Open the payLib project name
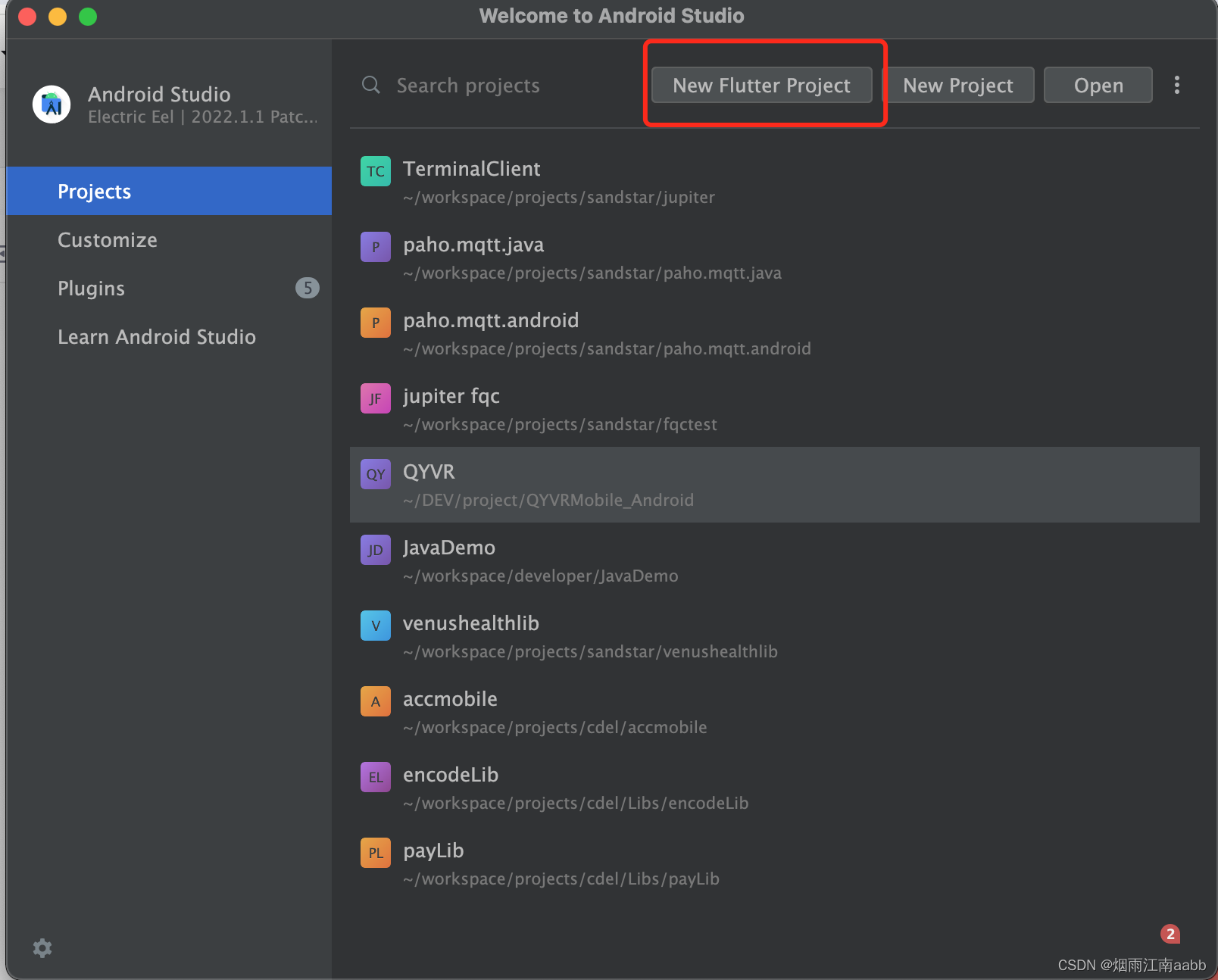Viewport: 1218px width, 980px height. point(433,851)
